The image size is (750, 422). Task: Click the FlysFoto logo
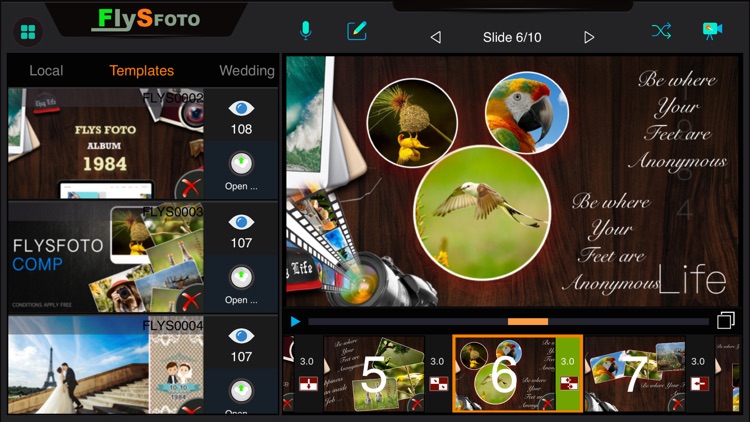(146, 20)
